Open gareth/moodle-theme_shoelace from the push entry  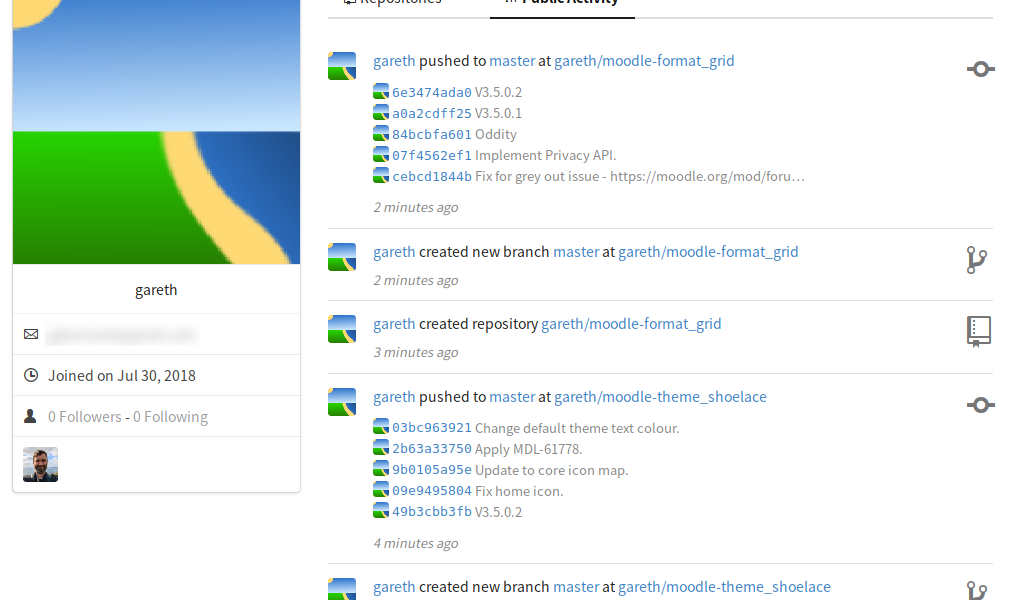[660, 396]
